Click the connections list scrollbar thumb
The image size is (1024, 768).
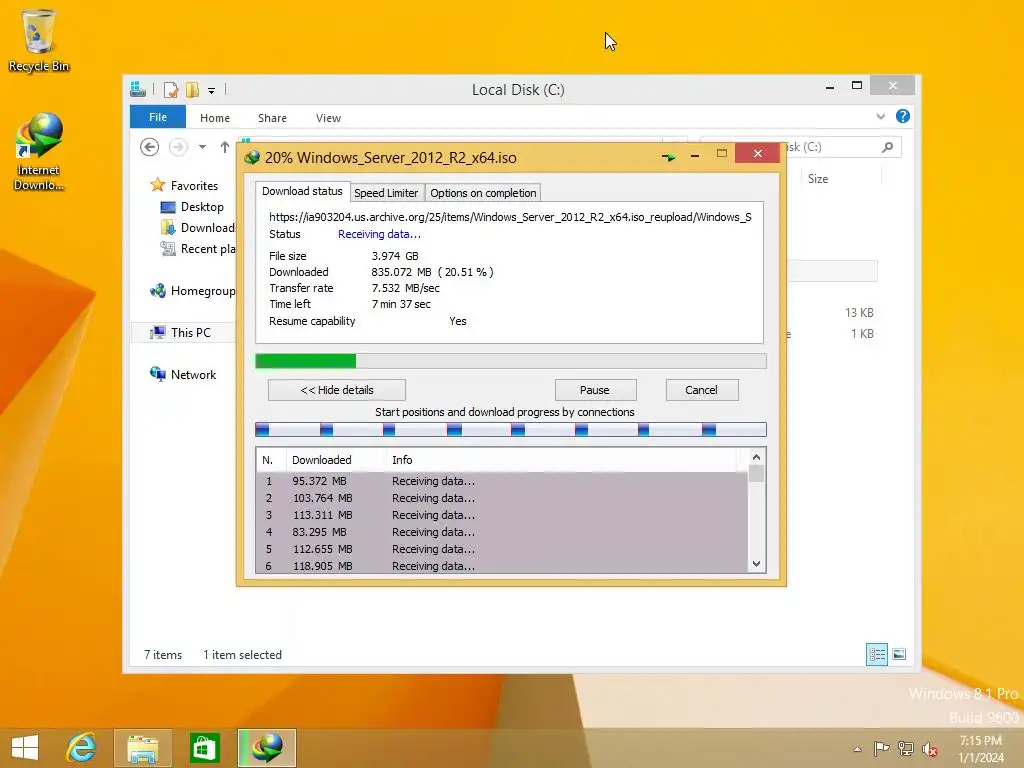[x=756, y=473]
